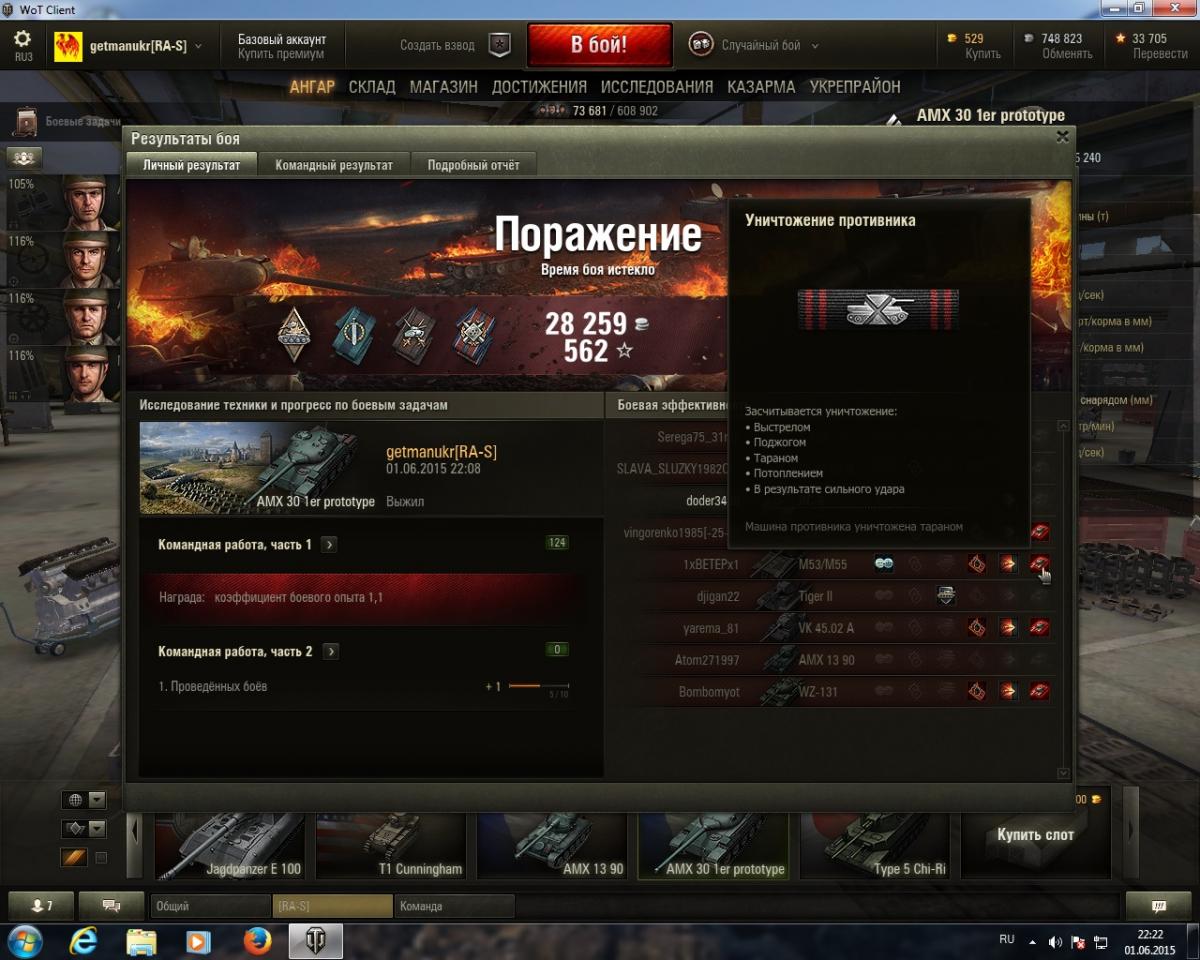
Task: Click the red В бой! button
Action: tap(599, 45)
